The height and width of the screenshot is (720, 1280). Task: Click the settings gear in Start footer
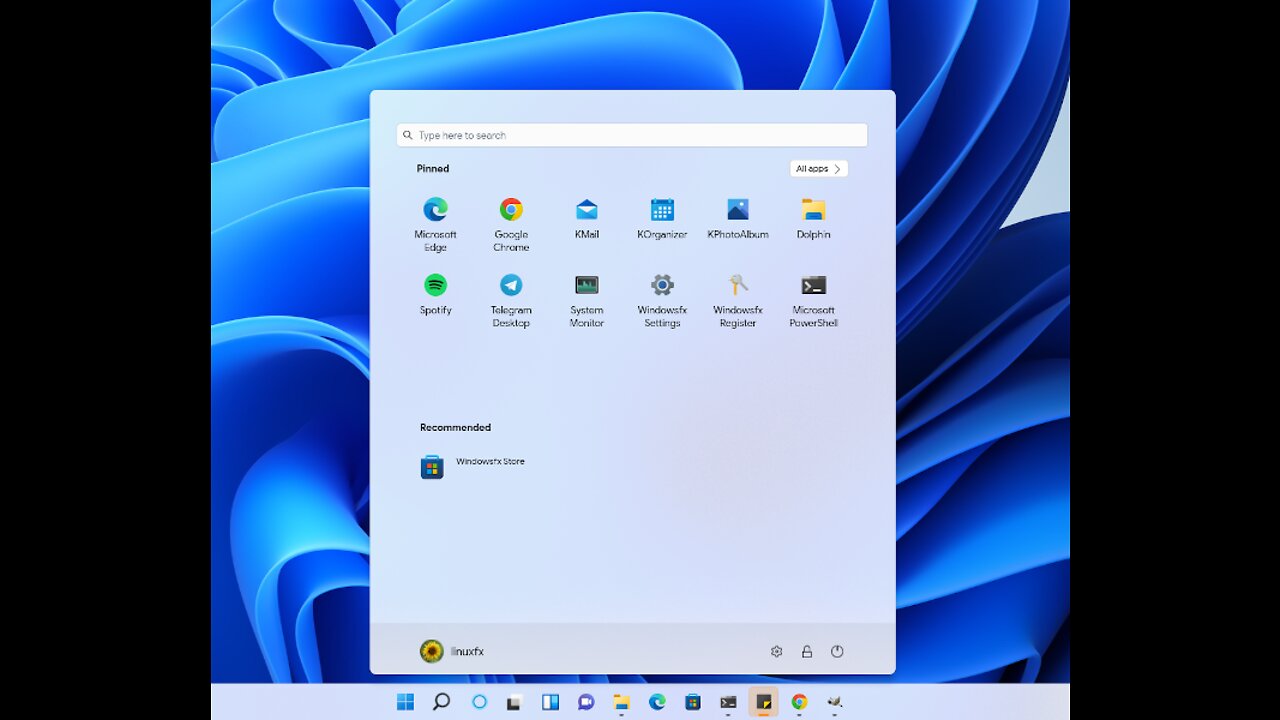(776, 651)
